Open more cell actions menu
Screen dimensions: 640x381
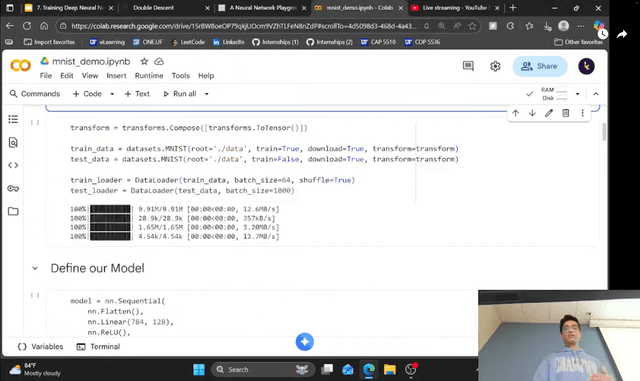(582, 113)
